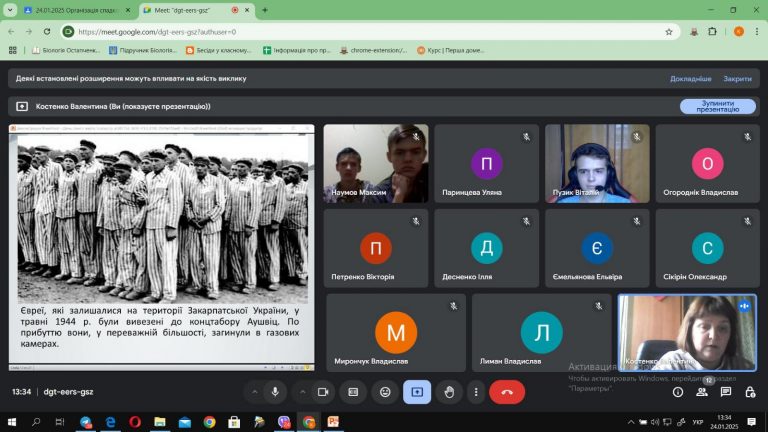
Task: Open the Windows Start menu
Action: coord(12,422)
